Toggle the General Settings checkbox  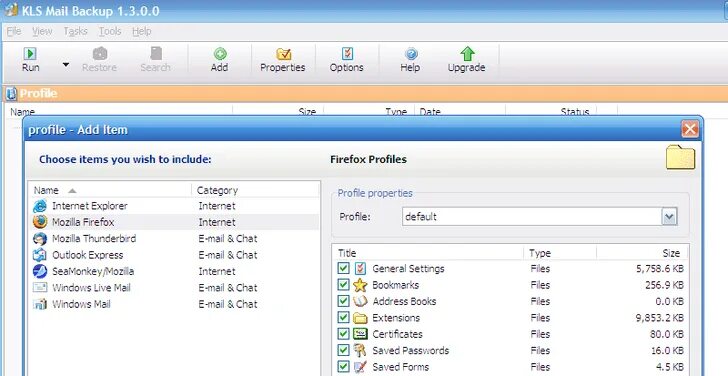[x=343, y=268]
